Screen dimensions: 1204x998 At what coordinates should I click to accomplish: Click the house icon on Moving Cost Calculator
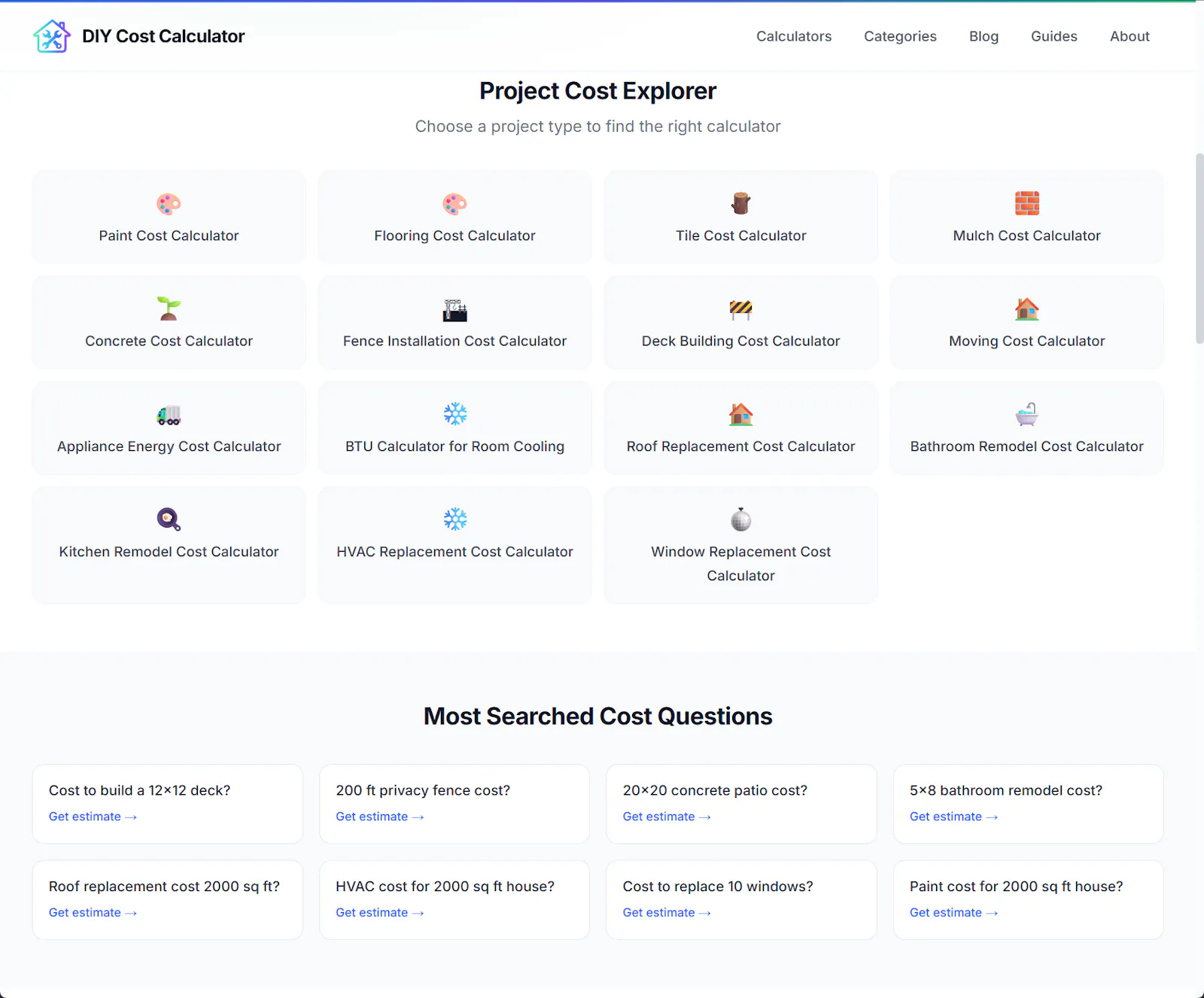point(1026,309)
